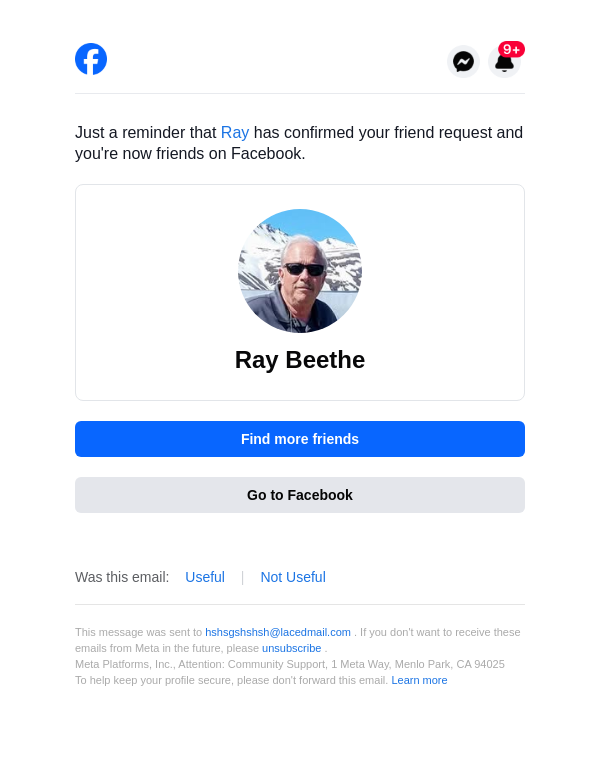Mark this email as Useful
Viewport: 600px width, 768px height.
tap(205, 577)
